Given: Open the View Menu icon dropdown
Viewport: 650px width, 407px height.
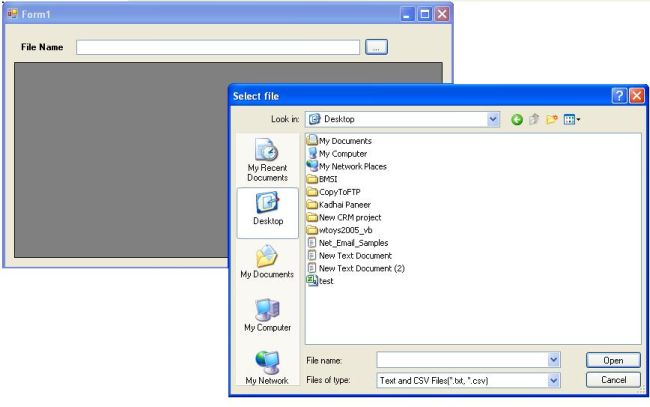Looking at the screenshot, I should (572, 120).
